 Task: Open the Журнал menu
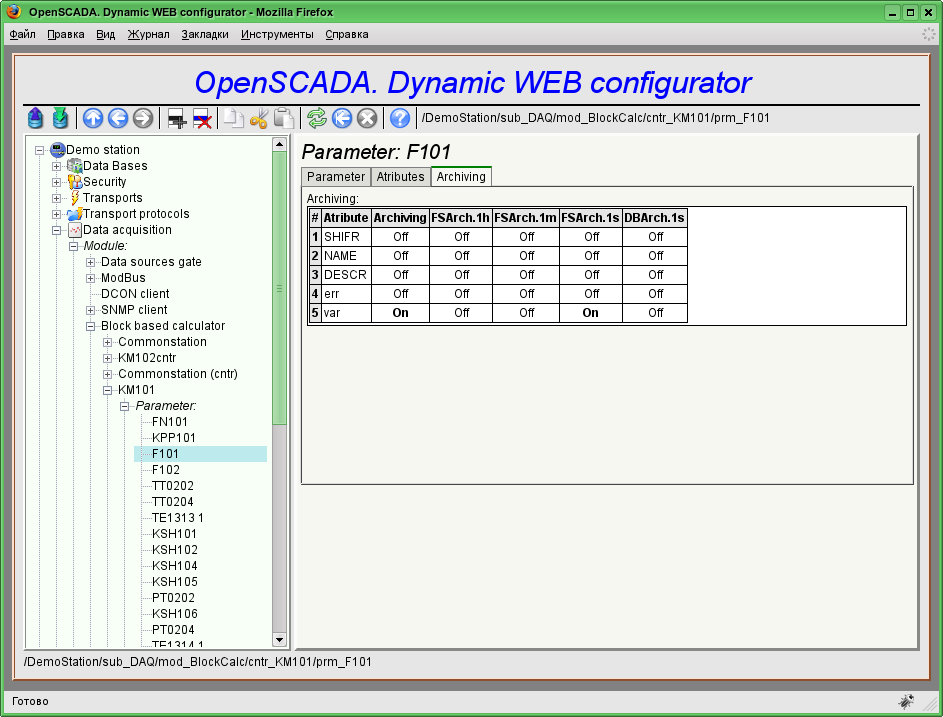tap(149, 34)
